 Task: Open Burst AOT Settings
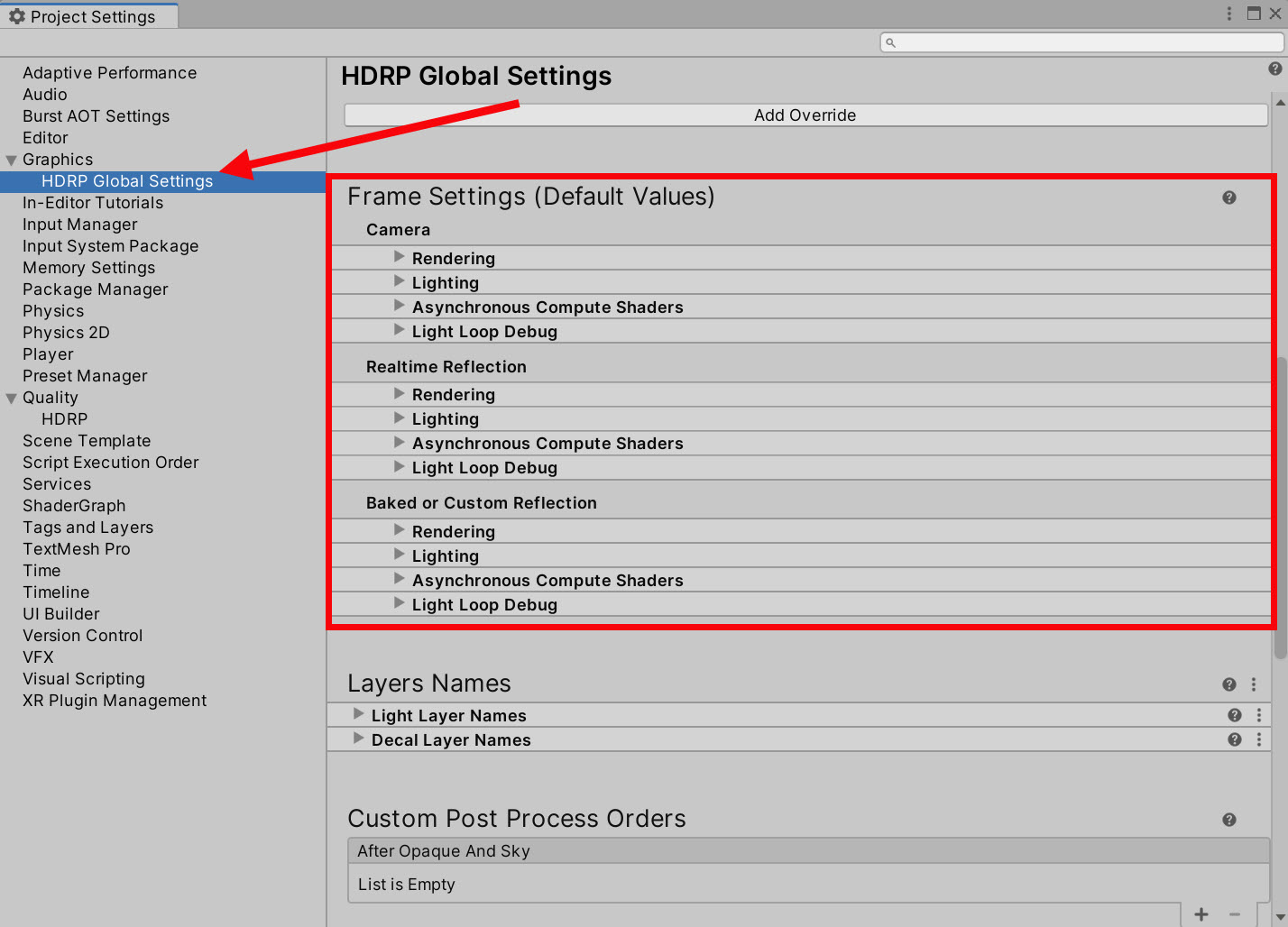pyautogui.click(x=96, y=116)
